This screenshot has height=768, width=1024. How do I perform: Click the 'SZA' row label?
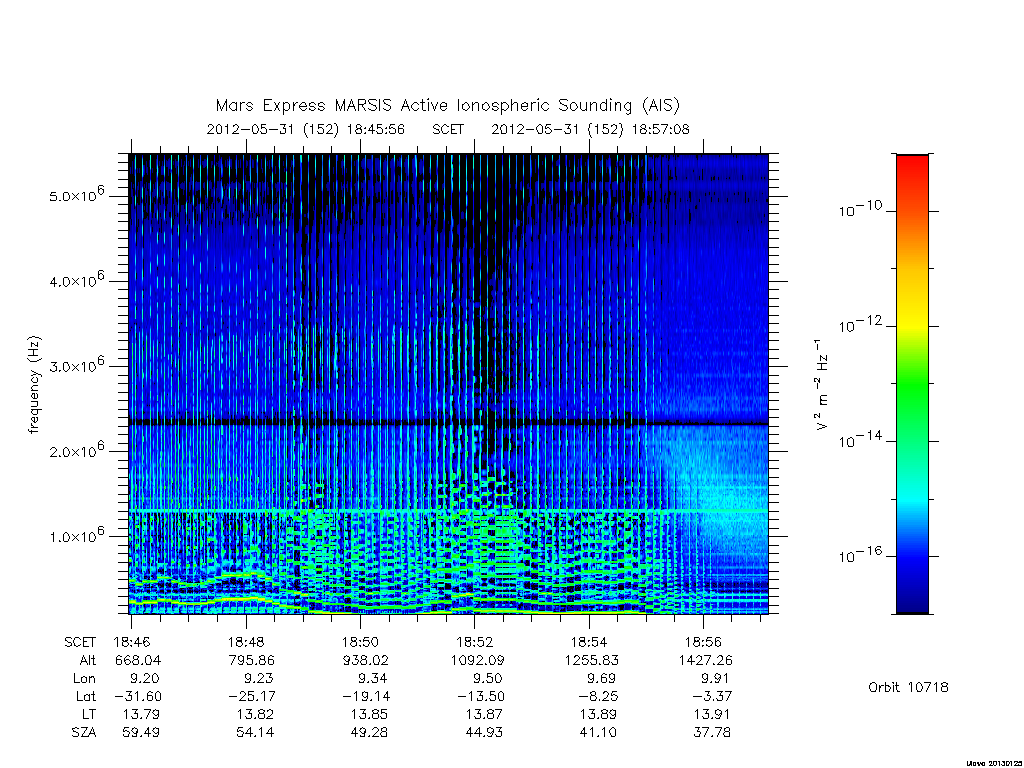pos(84,732)
